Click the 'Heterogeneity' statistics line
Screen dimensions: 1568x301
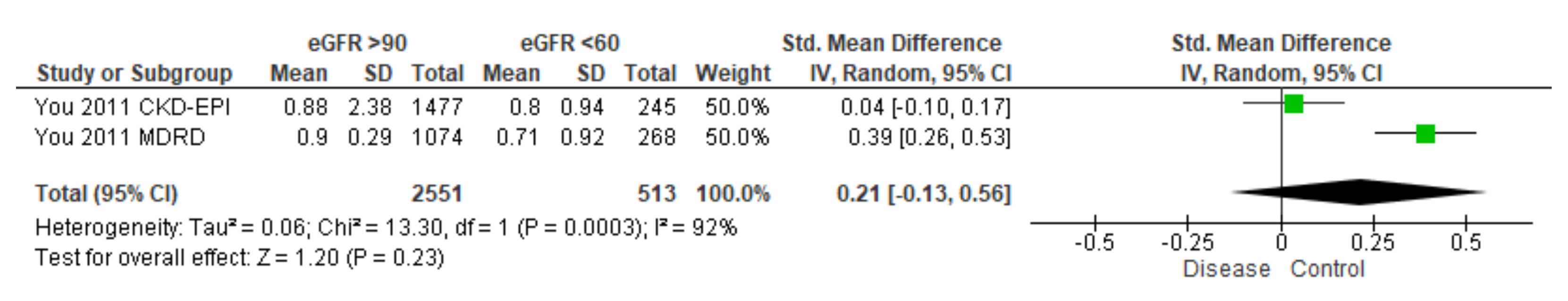[386, 228]
